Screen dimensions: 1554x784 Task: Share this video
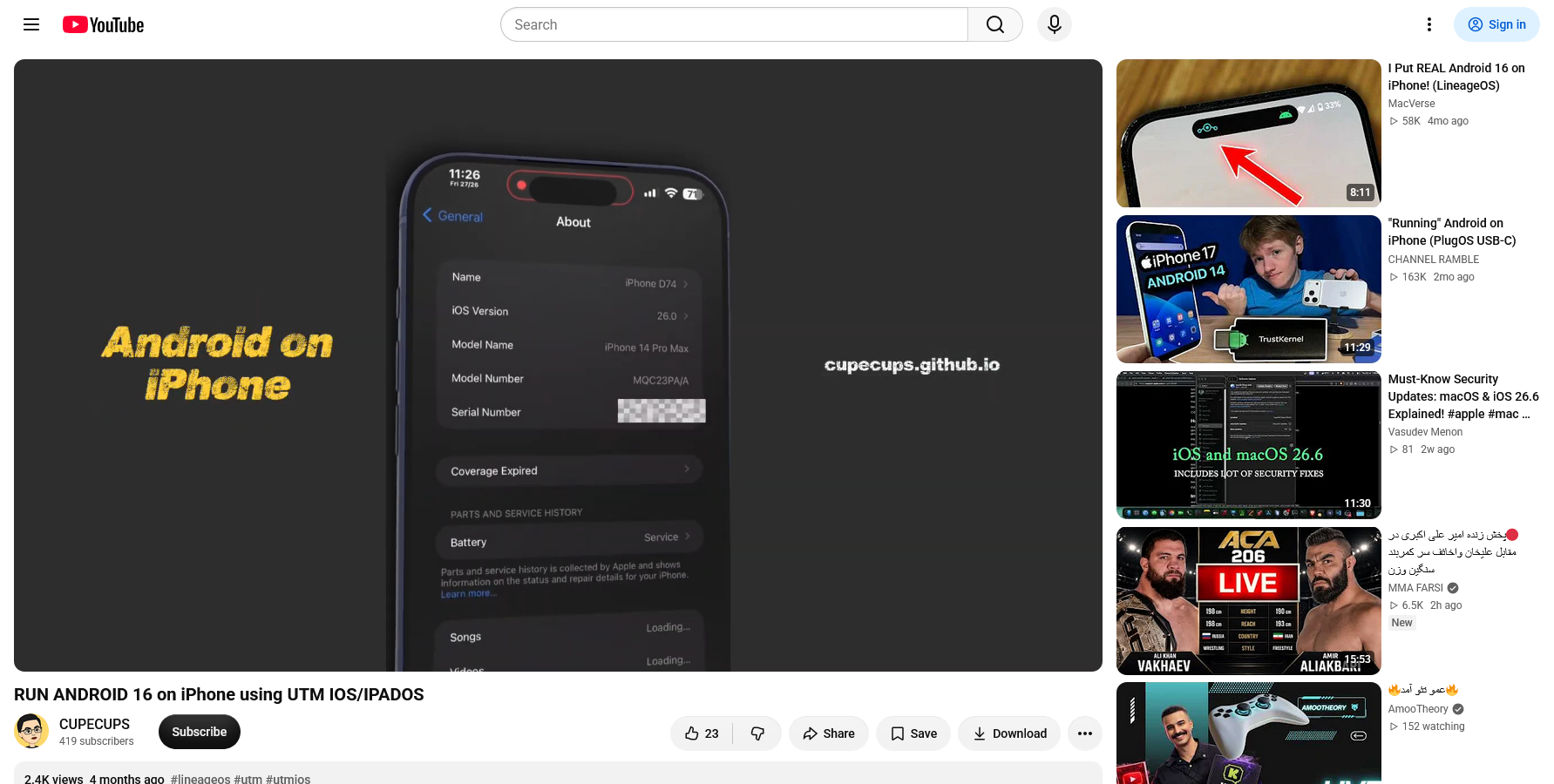pyautogui.click(x=829, y=733)
